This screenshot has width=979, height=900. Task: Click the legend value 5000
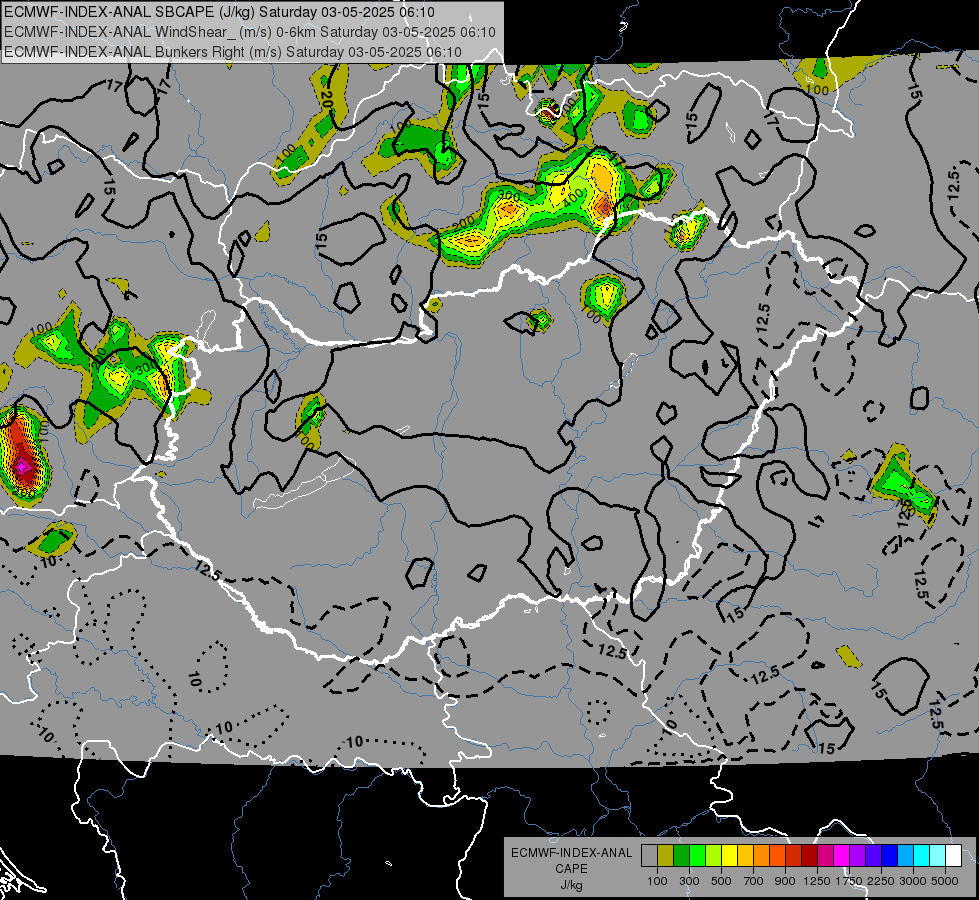(x=945, y=881)
